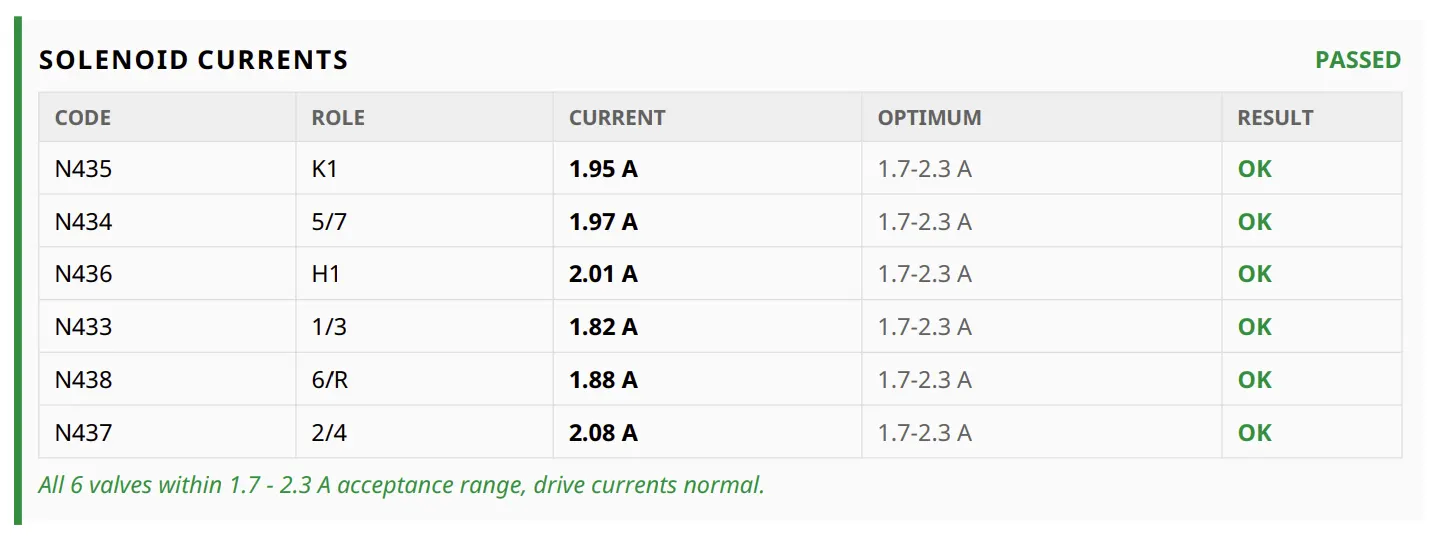Viewport: 1440px width, 536px height.
Task: Select the N435 code cell
Action: [x=84, y=169]
